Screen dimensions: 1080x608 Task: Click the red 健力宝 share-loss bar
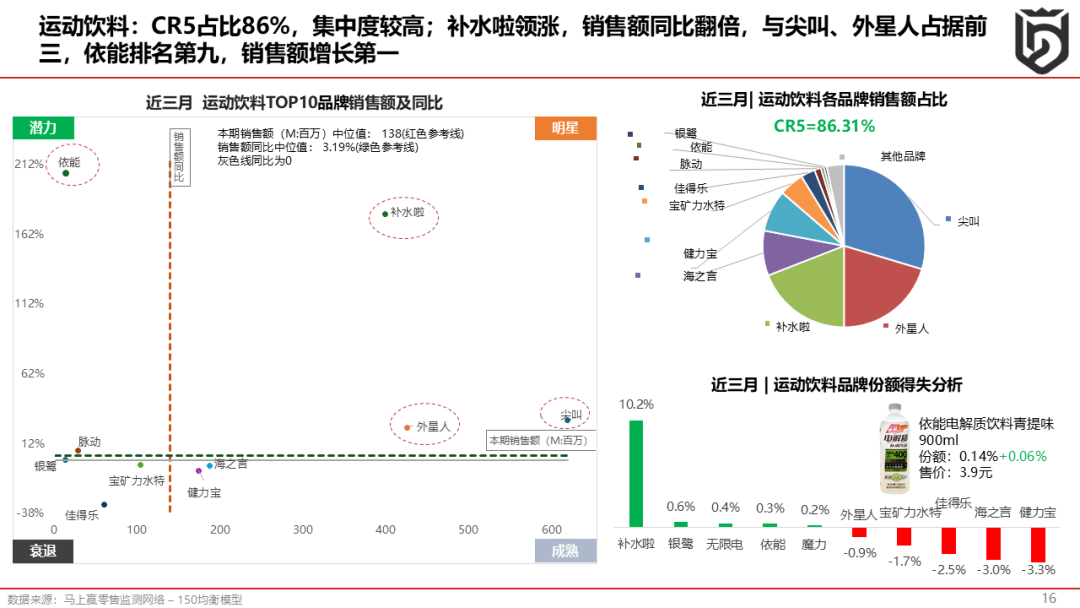[1038, 545]
